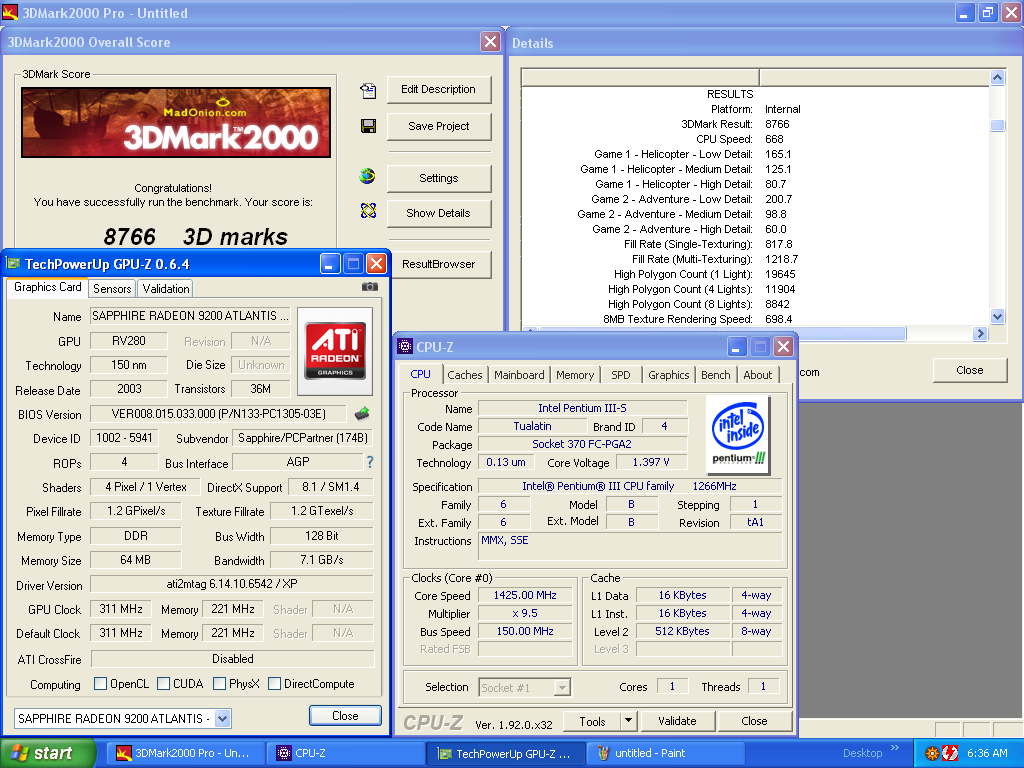The image size is (1024, 768).
Task: Enable the PhysX checkbox
Action: coord(219,684)
